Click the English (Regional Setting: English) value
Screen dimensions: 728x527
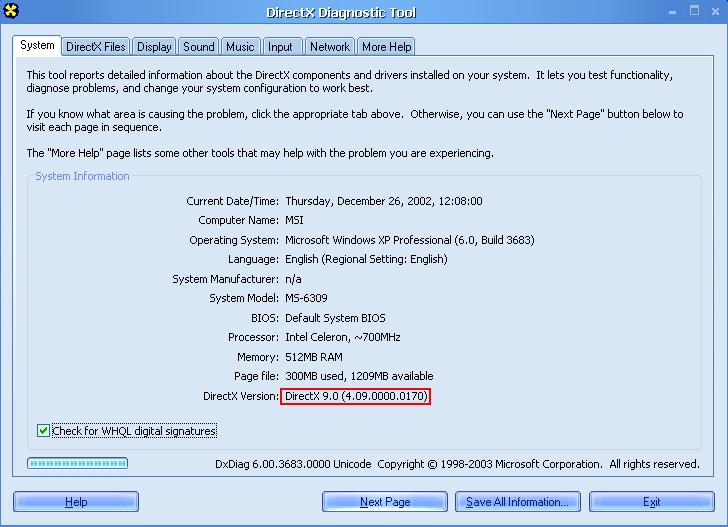tap(366, 259)
